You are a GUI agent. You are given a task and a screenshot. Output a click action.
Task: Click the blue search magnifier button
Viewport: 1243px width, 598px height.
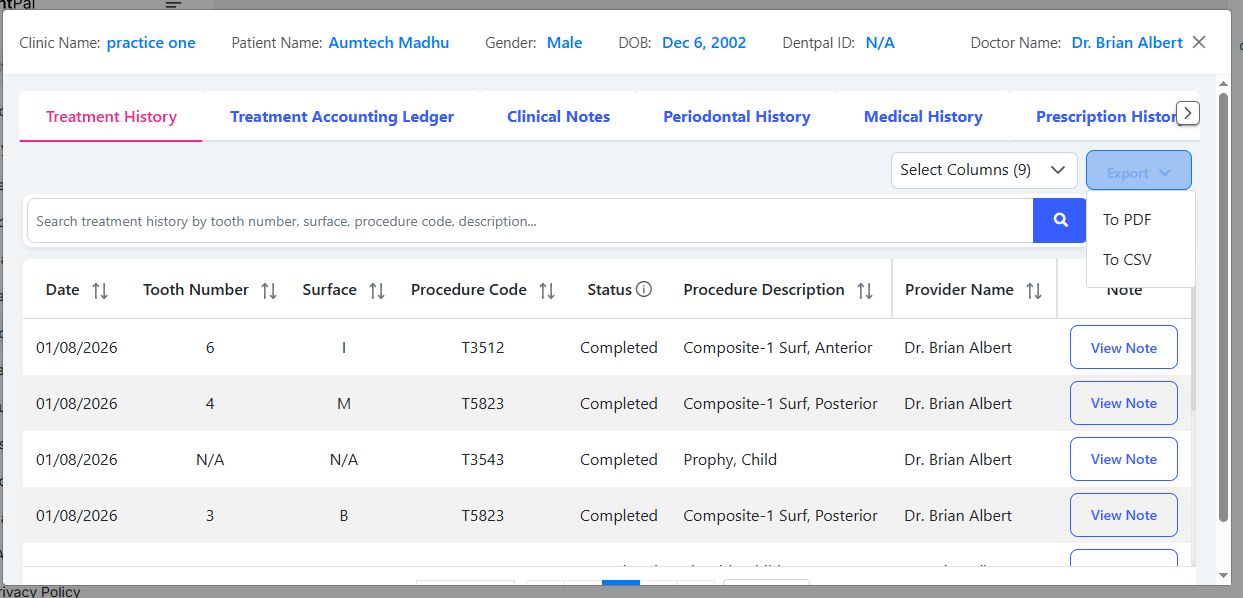[1059, 221]
